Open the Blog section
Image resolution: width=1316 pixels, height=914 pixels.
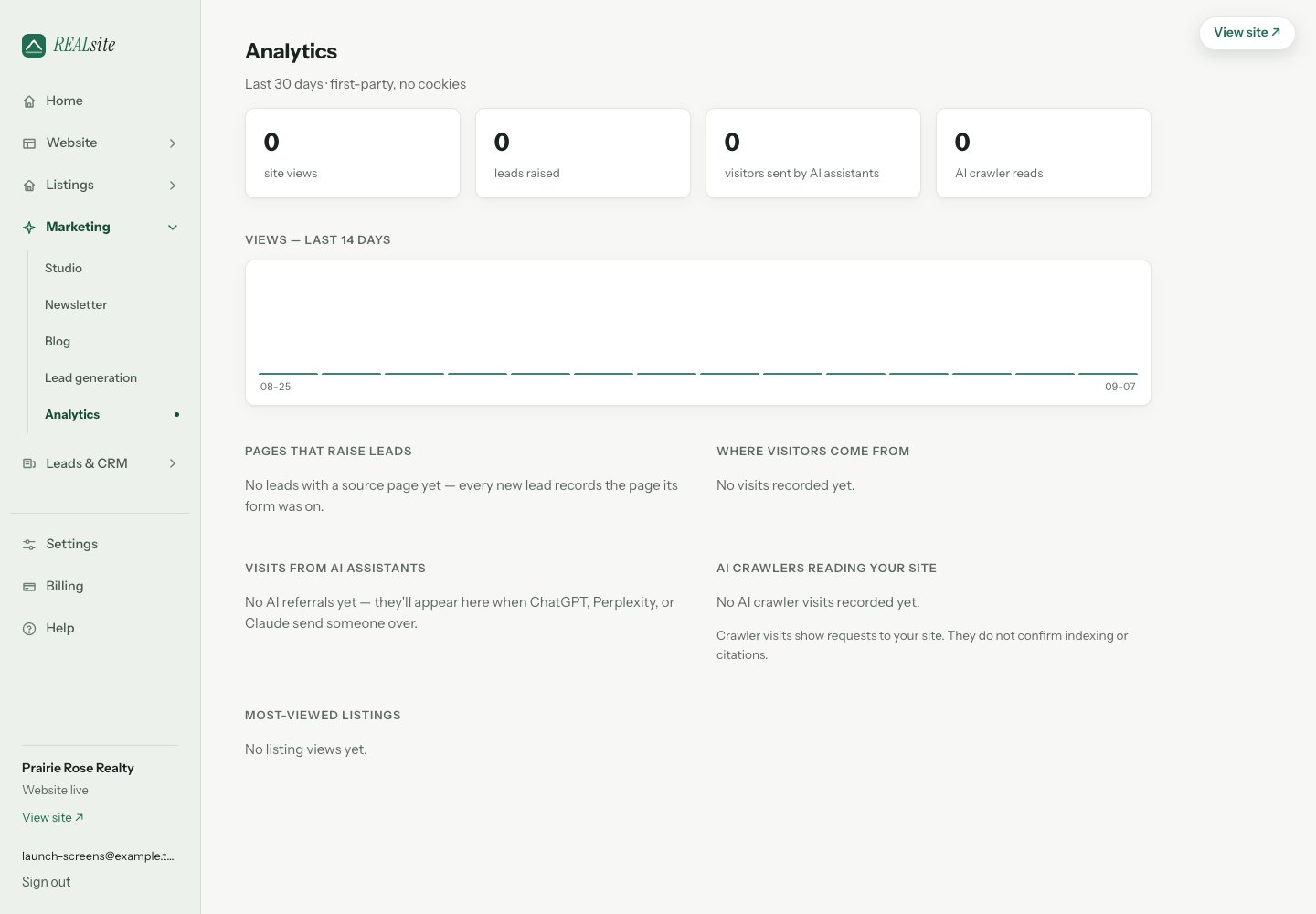(x=58, y=341)
